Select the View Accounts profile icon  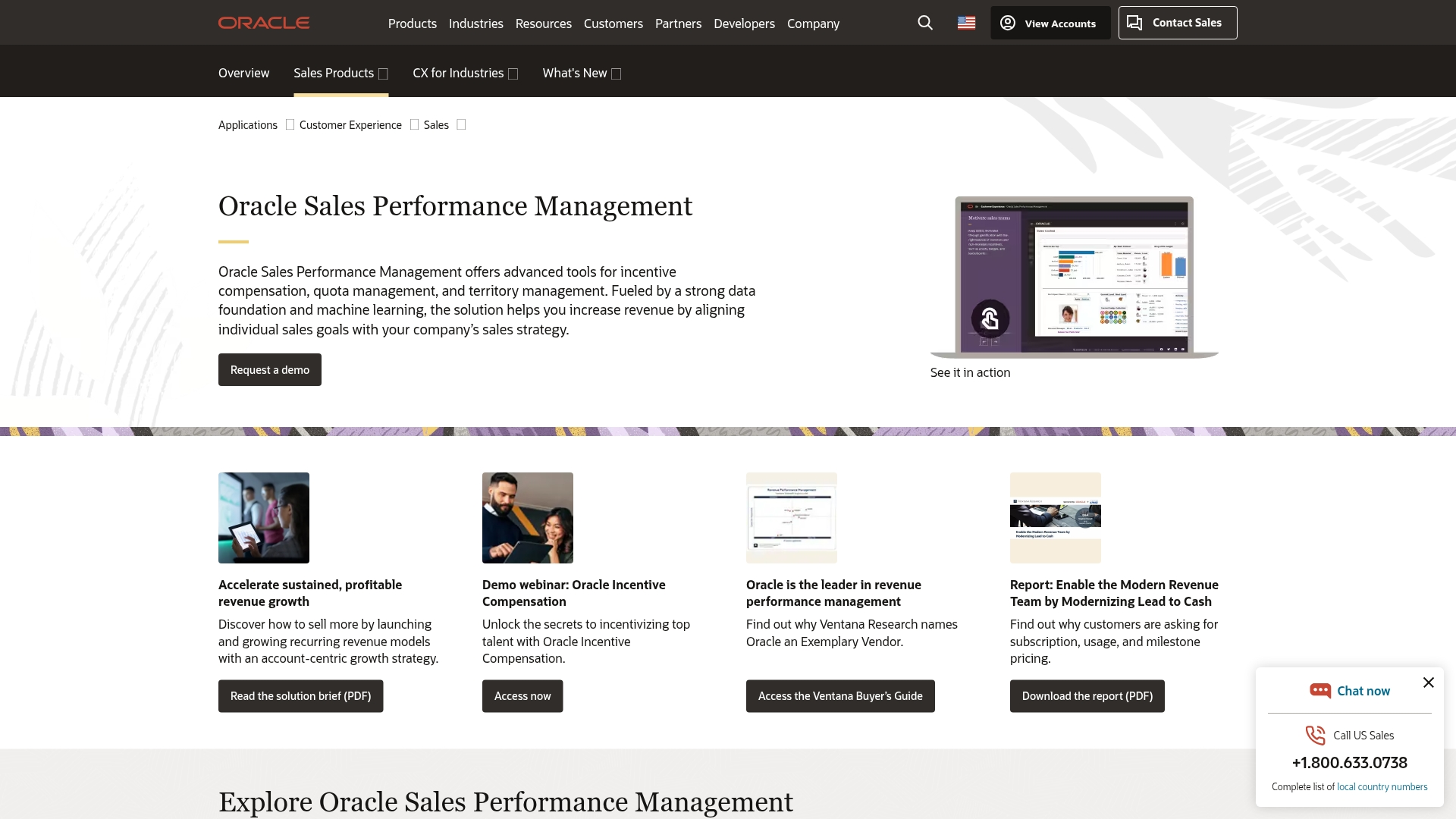pyautogui.click(x=1006, y=23)
